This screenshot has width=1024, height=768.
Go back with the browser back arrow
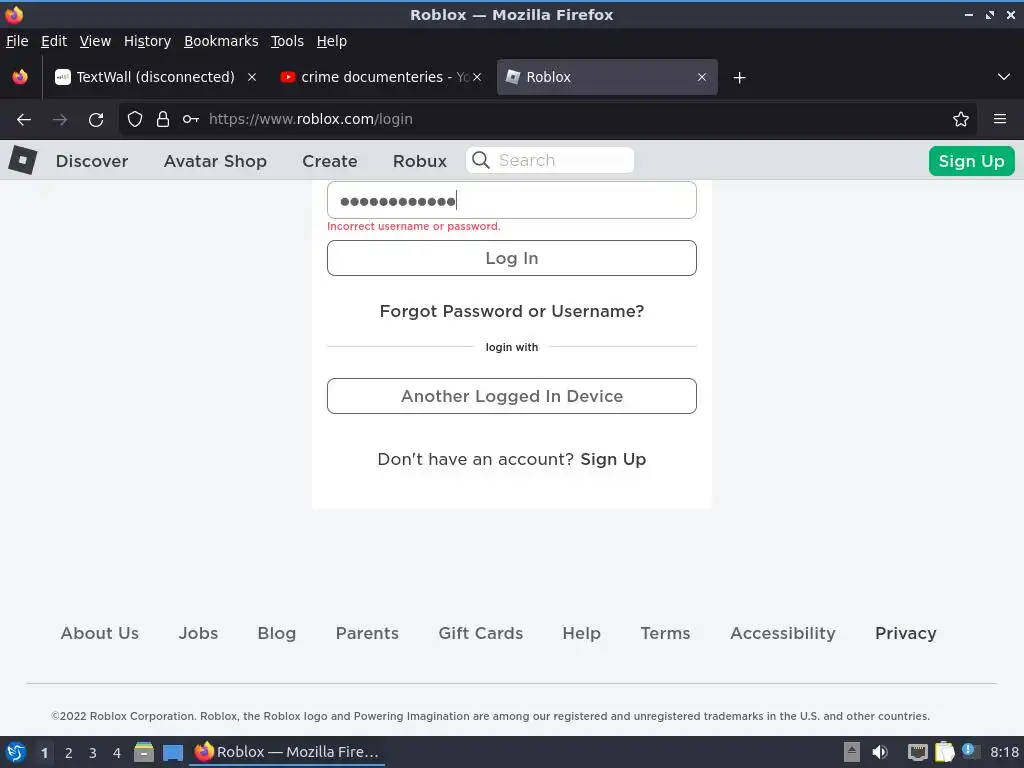pyautogui.click(x=24, y=120)
